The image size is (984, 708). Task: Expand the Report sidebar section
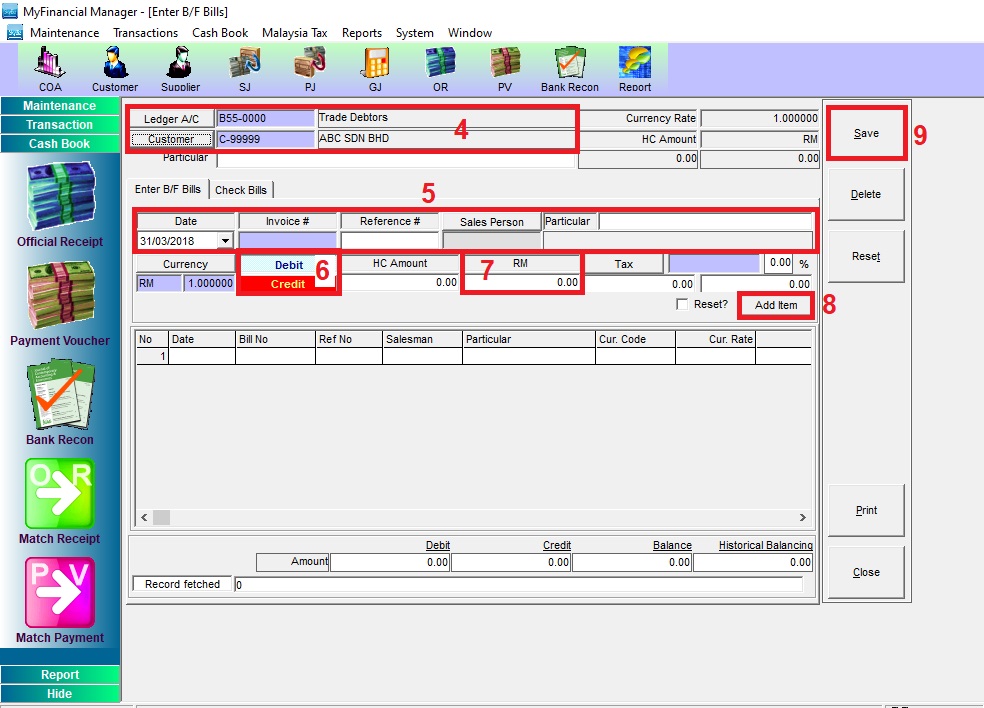60,675
